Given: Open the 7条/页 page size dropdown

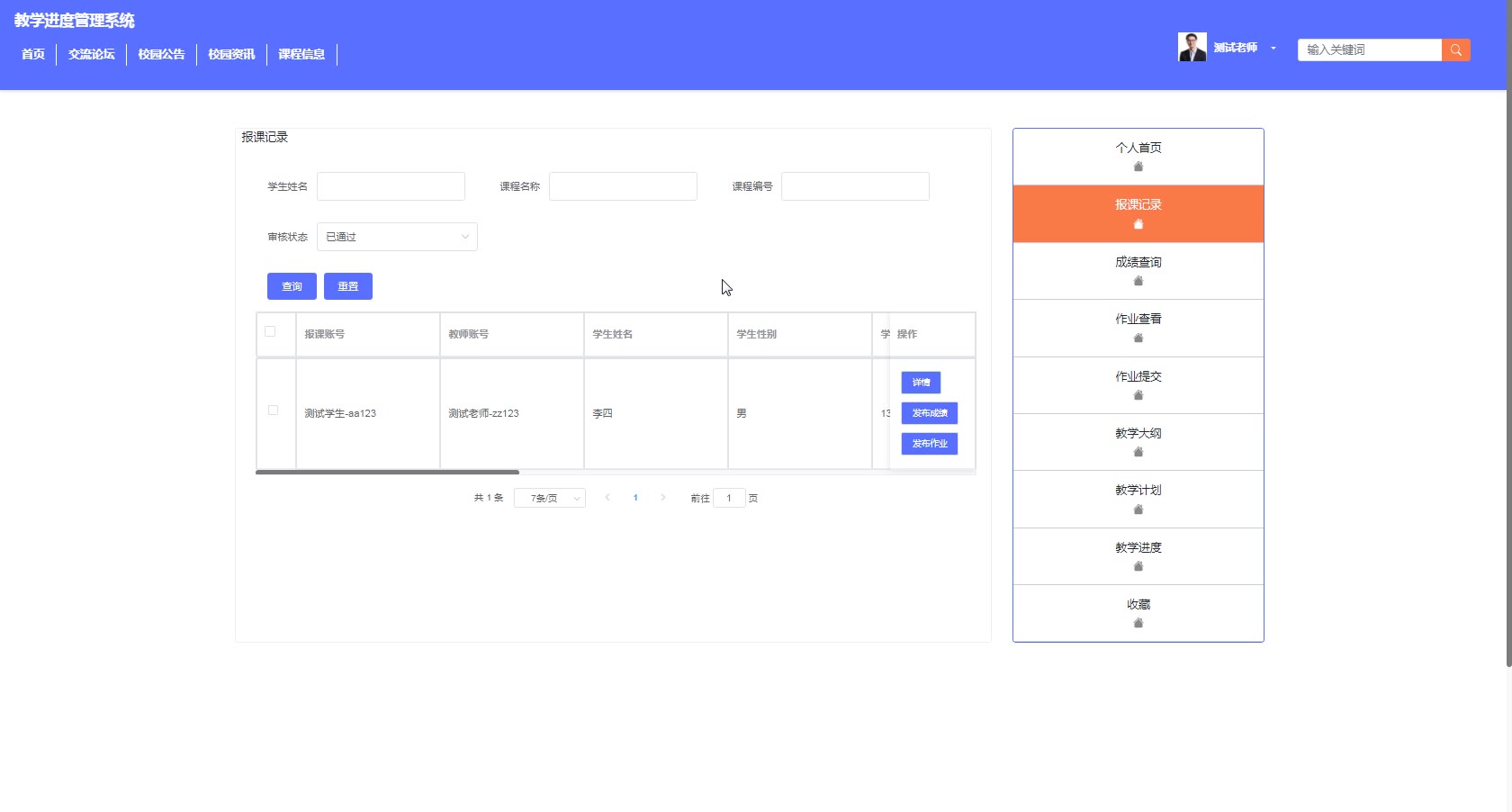Looking at the screenshot, I should (x=550, y=498).
